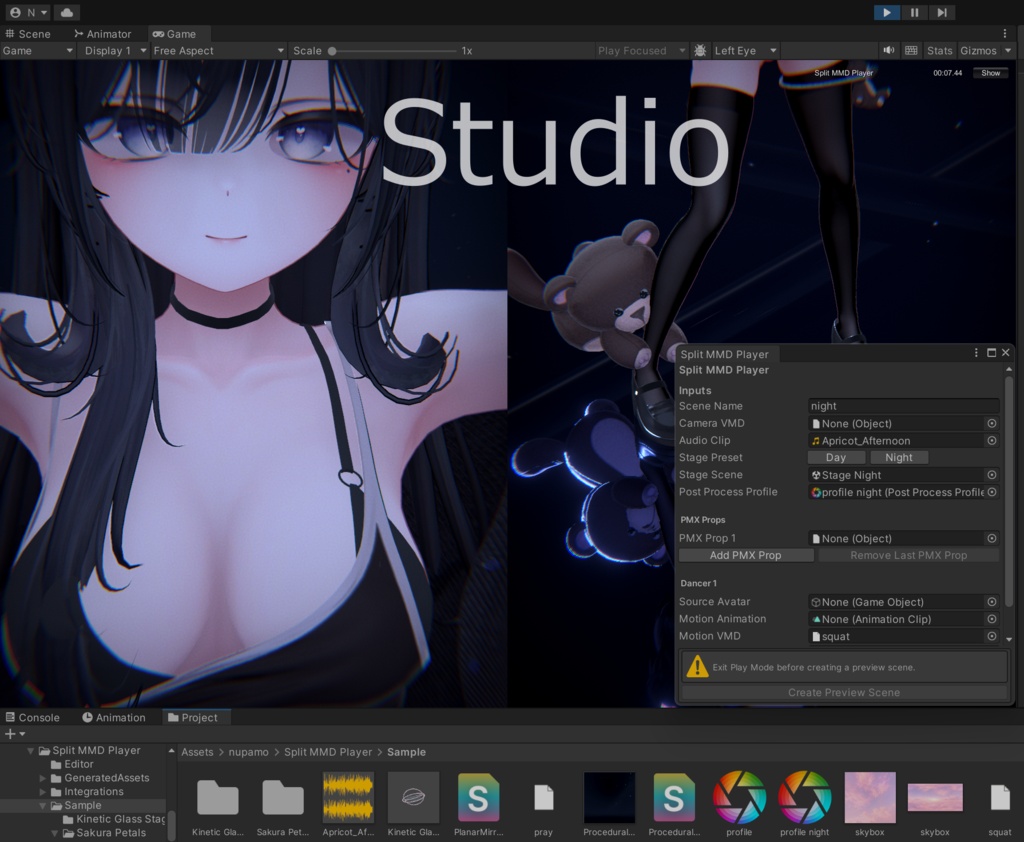The image size is (1024, 842).
Task: Pause playback with the Pause button
Action: click(914, 12)
